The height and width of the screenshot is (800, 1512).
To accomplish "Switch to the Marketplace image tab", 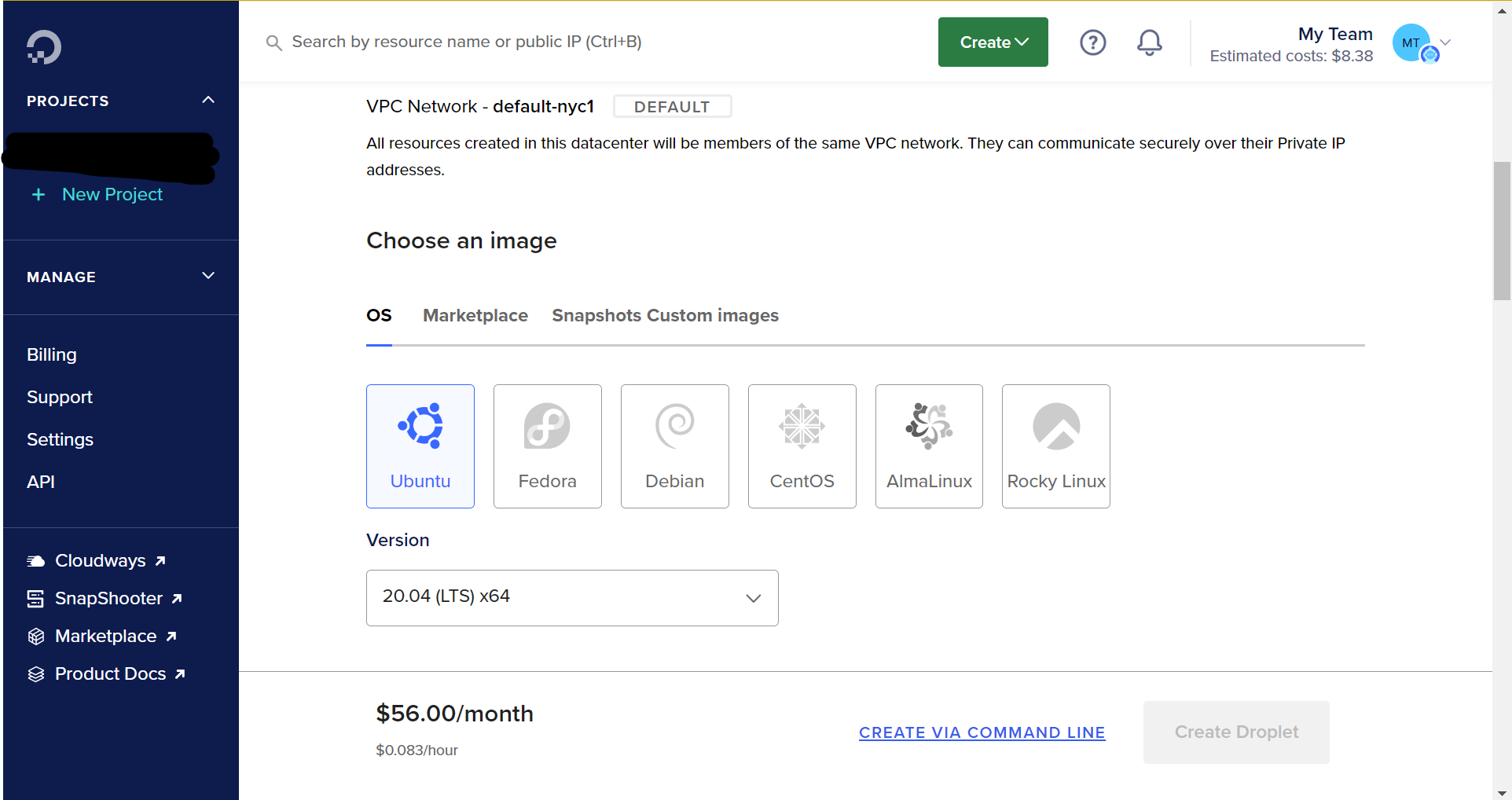I will 475,316.
